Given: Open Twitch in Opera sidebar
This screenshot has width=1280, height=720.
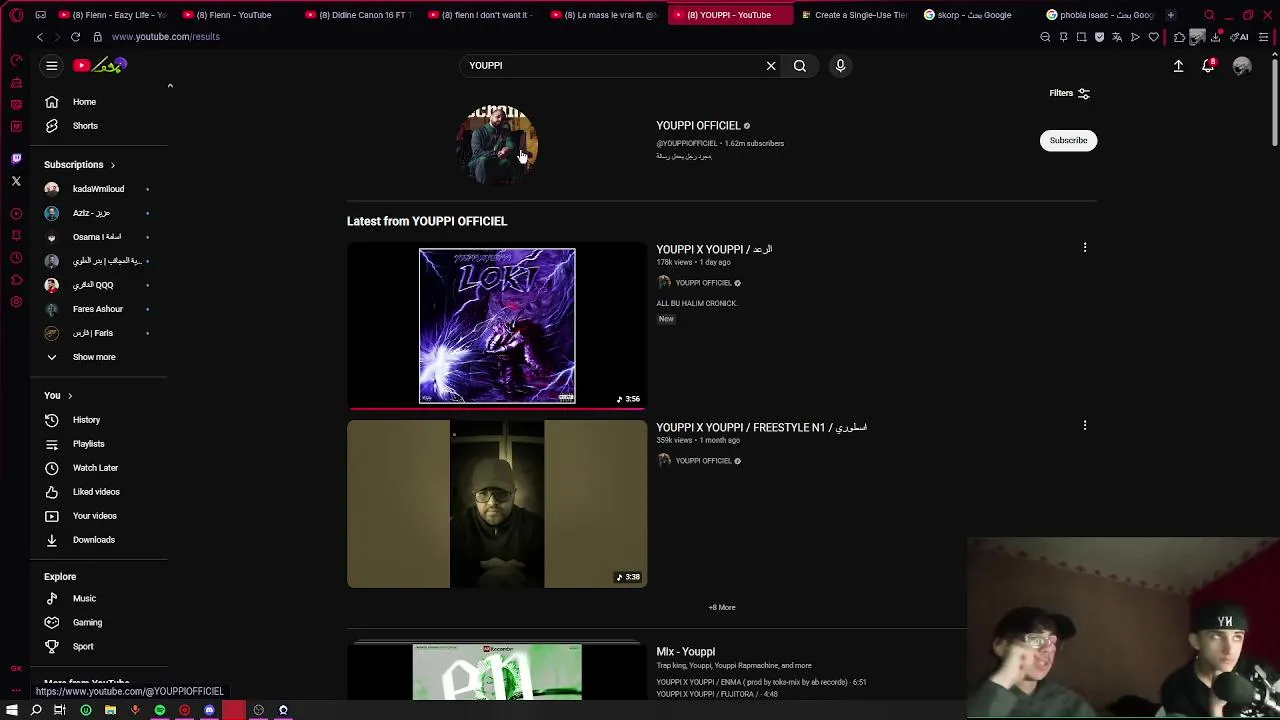Looking at the screenshot, I should coord(16,158).
